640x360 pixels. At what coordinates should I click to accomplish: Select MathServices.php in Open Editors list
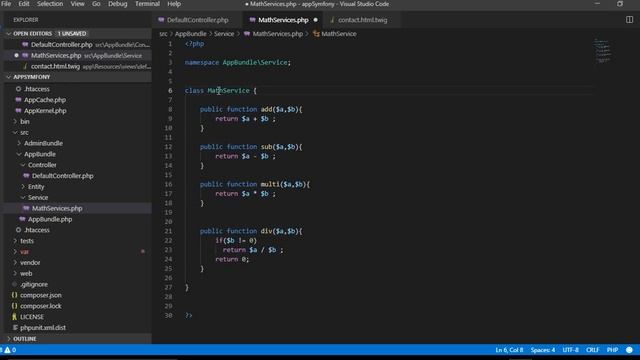point(78,56)
